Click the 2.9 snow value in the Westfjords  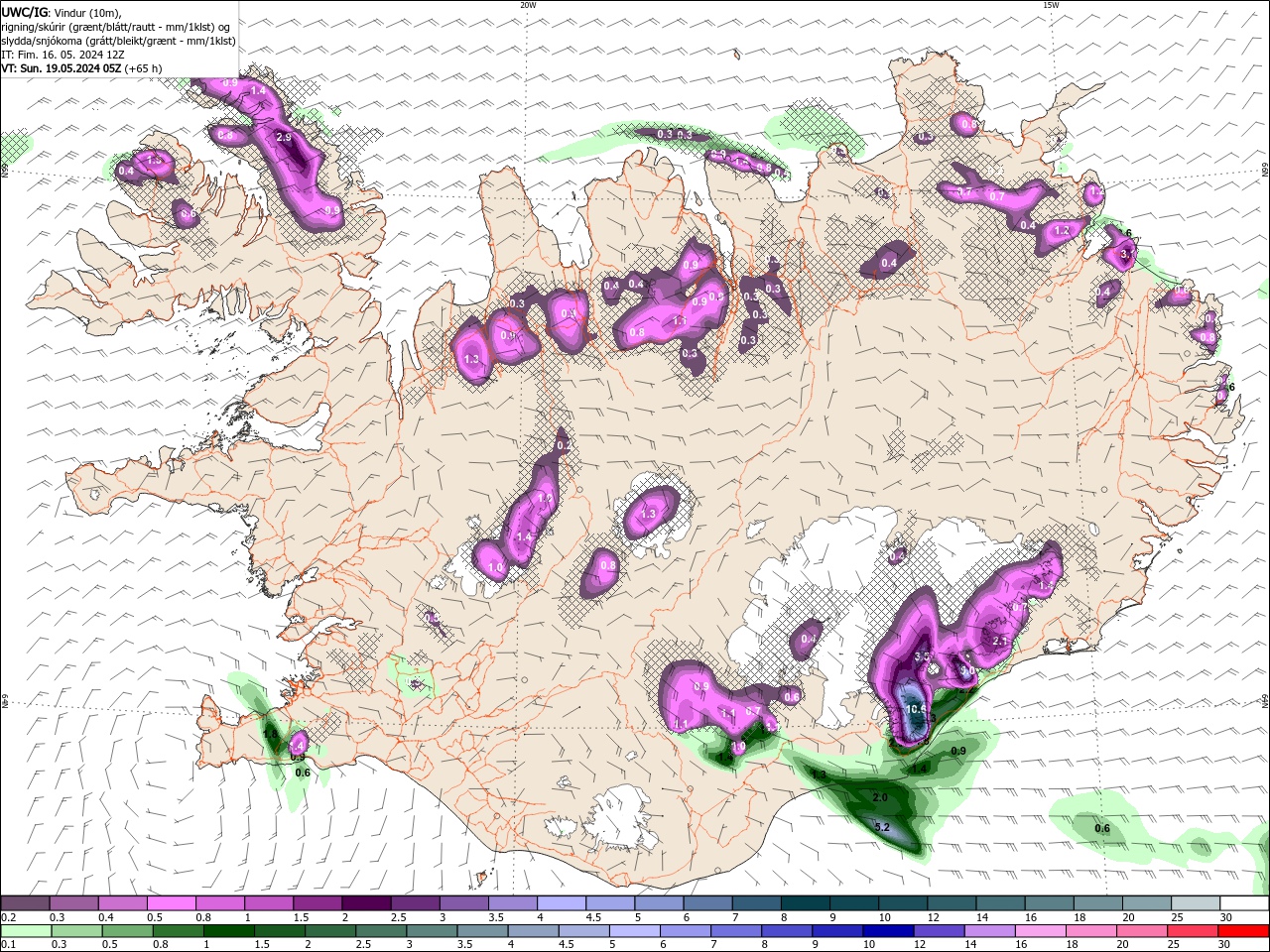(284, 137)
